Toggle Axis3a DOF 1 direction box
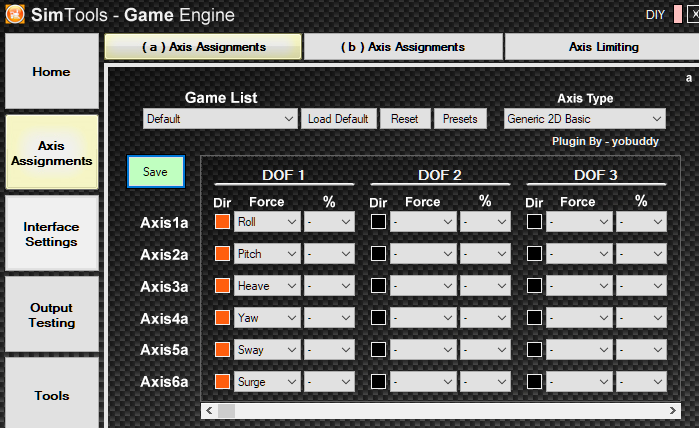Image resolution: width=699 pixels, height=428 pixels. click(x=222, y=286)
